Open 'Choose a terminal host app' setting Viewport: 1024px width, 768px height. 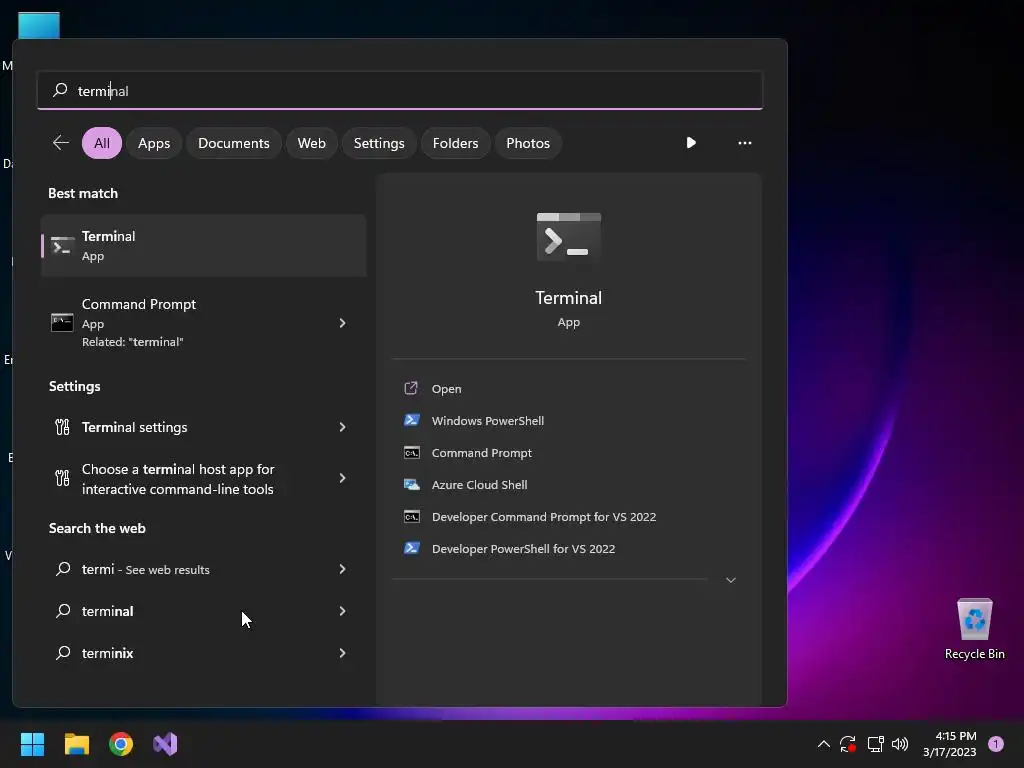click(x=204, y=479)
